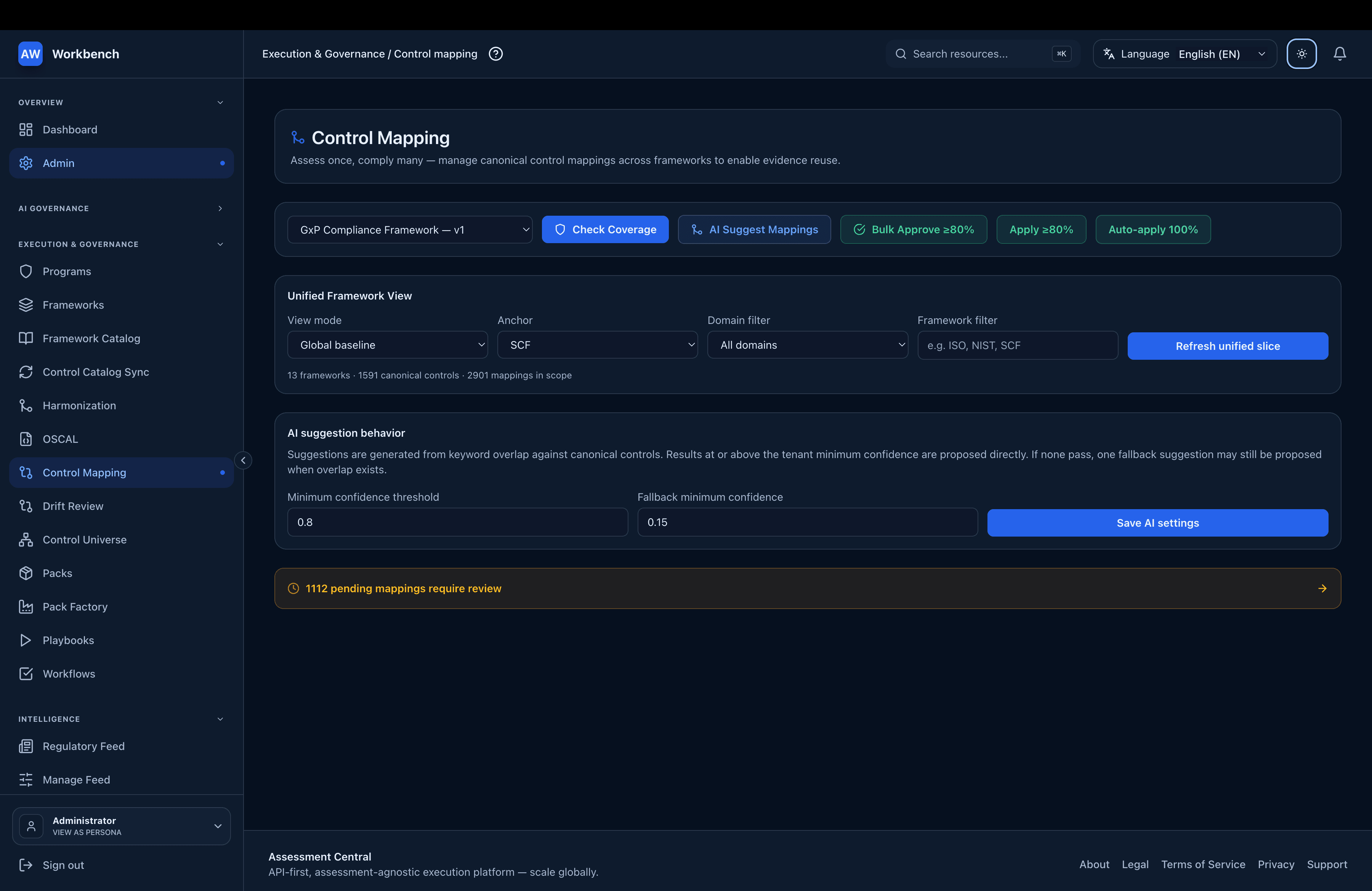Open the Support footer link

click(x=1327, y=864)
